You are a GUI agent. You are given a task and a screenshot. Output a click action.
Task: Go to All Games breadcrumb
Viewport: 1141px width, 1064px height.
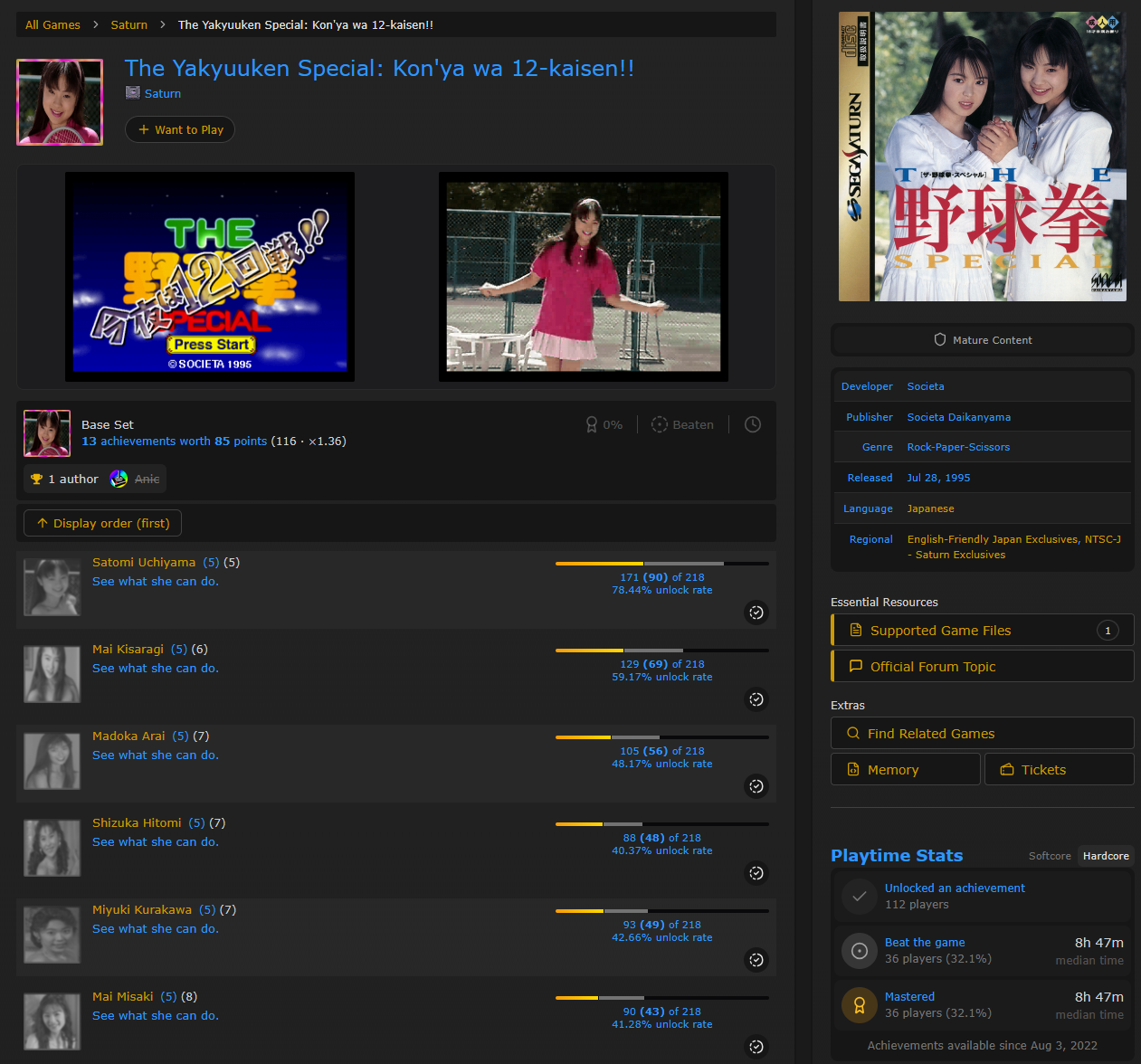tap(52, 24)
